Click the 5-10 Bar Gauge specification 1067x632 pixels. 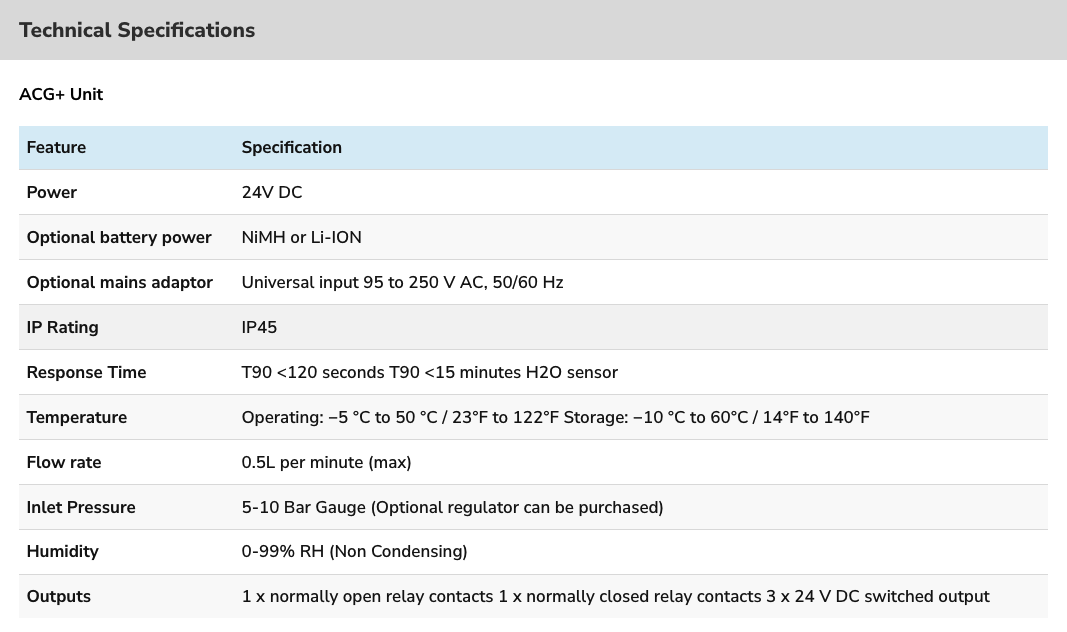coord(453,508)
